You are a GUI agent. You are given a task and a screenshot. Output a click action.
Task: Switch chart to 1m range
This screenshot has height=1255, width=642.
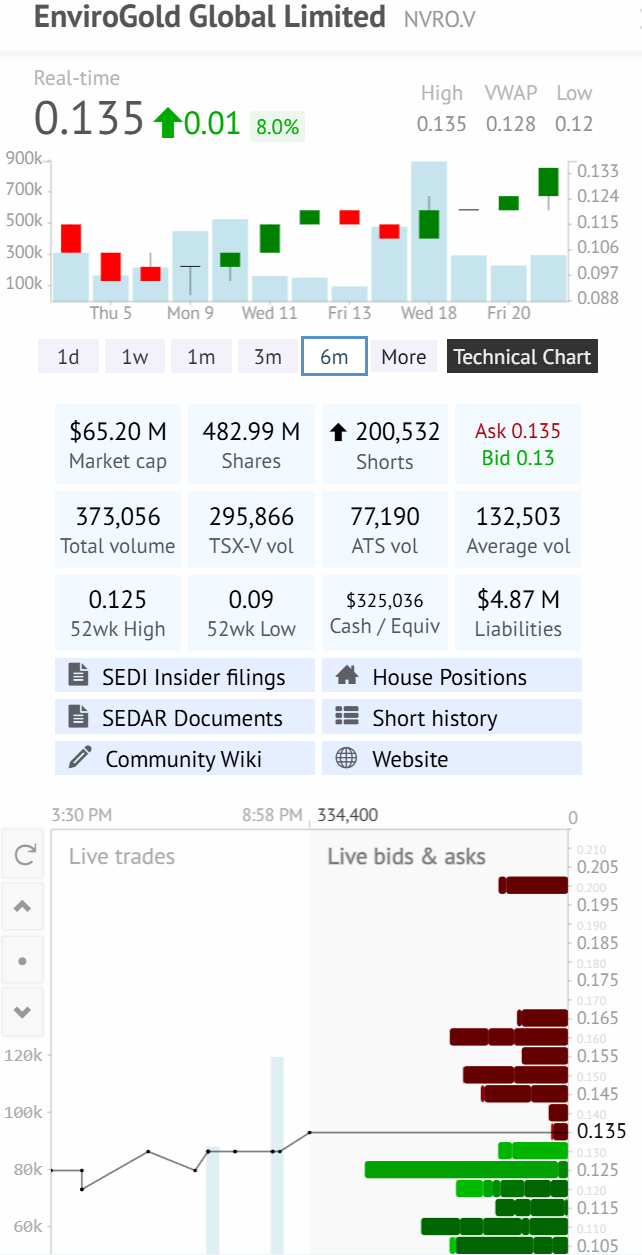(201, 357)
